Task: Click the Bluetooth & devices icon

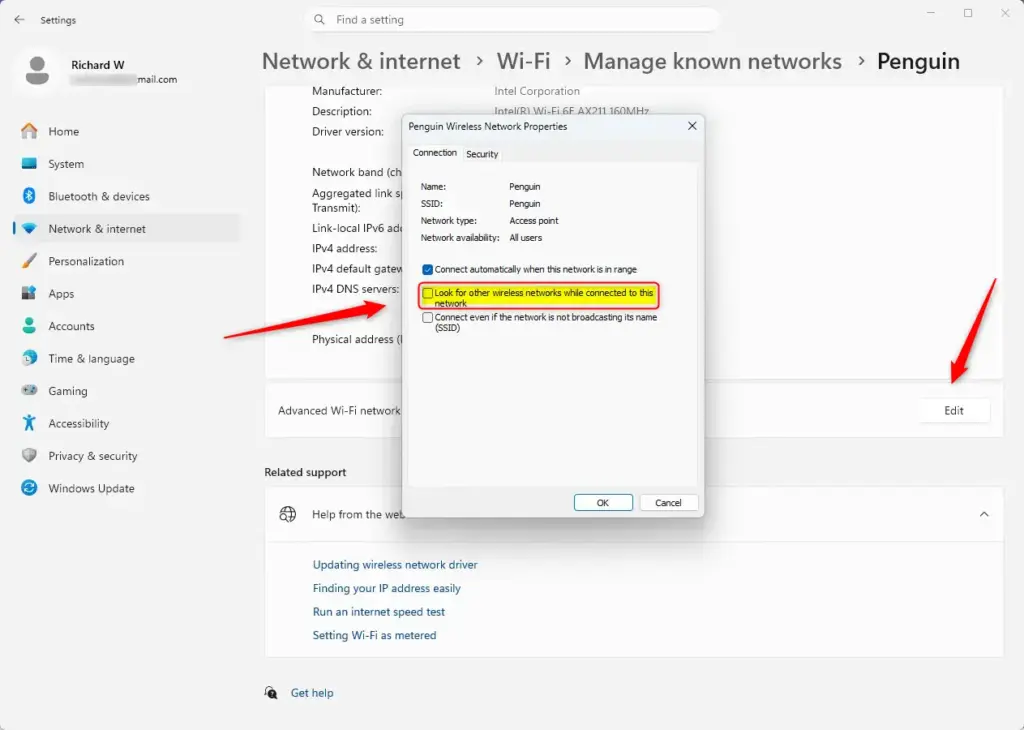Action: point(29,196)
